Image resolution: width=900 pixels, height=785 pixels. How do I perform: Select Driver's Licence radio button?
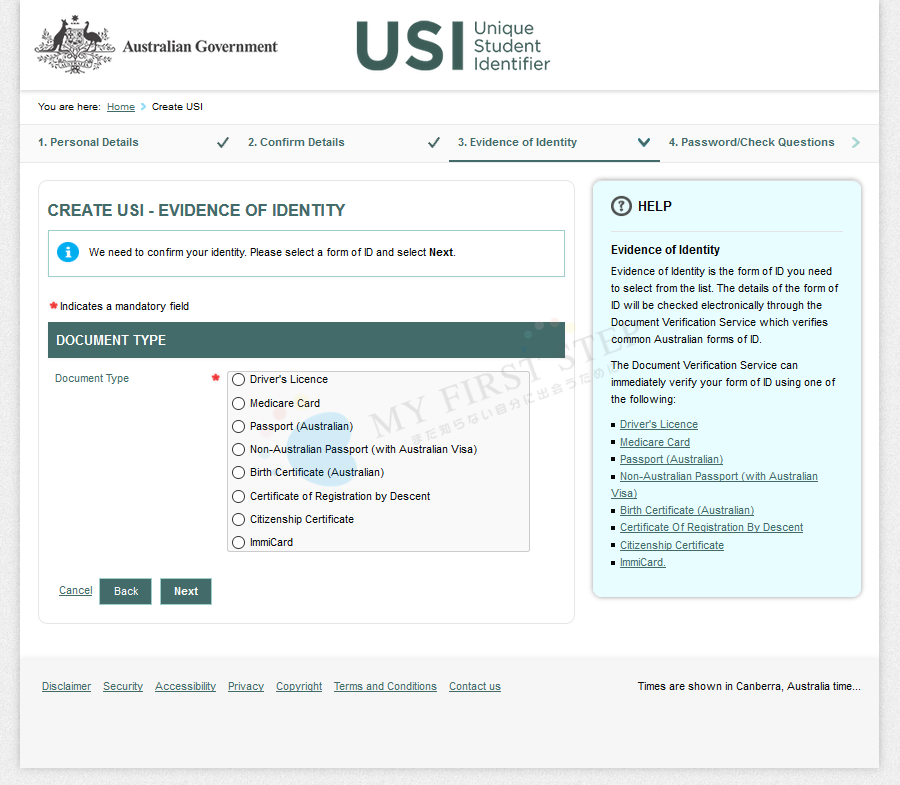click(238, 380)
